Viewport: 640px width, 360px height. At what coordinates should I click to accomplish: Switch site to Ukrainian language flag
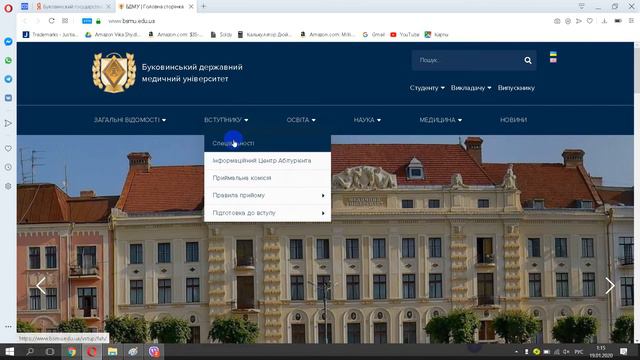(x=553, y=54)
